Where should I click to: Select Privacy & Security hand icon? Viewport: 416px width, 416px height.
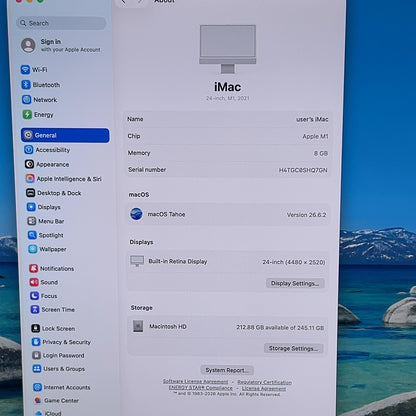click(x=36, y=342)
